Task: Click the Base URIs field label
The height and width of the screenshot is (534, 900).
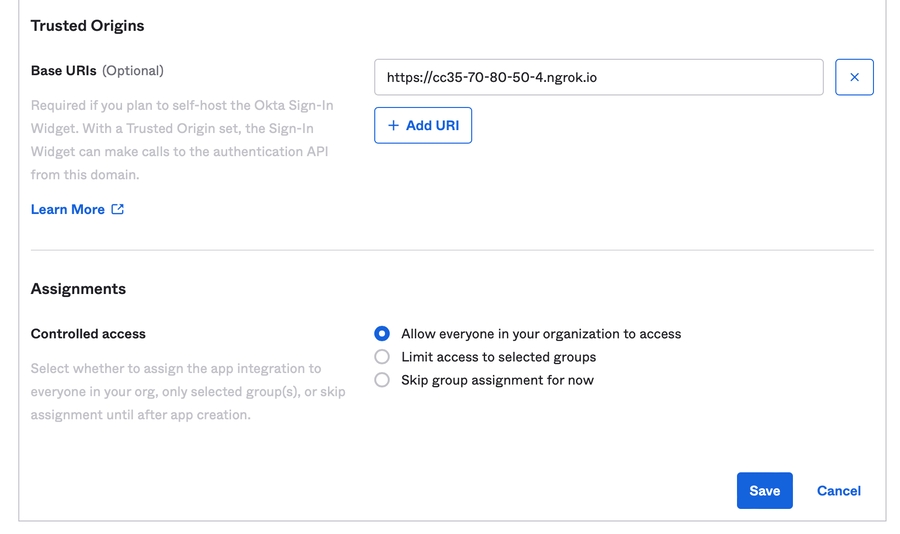Action: (x=63, y=71)
